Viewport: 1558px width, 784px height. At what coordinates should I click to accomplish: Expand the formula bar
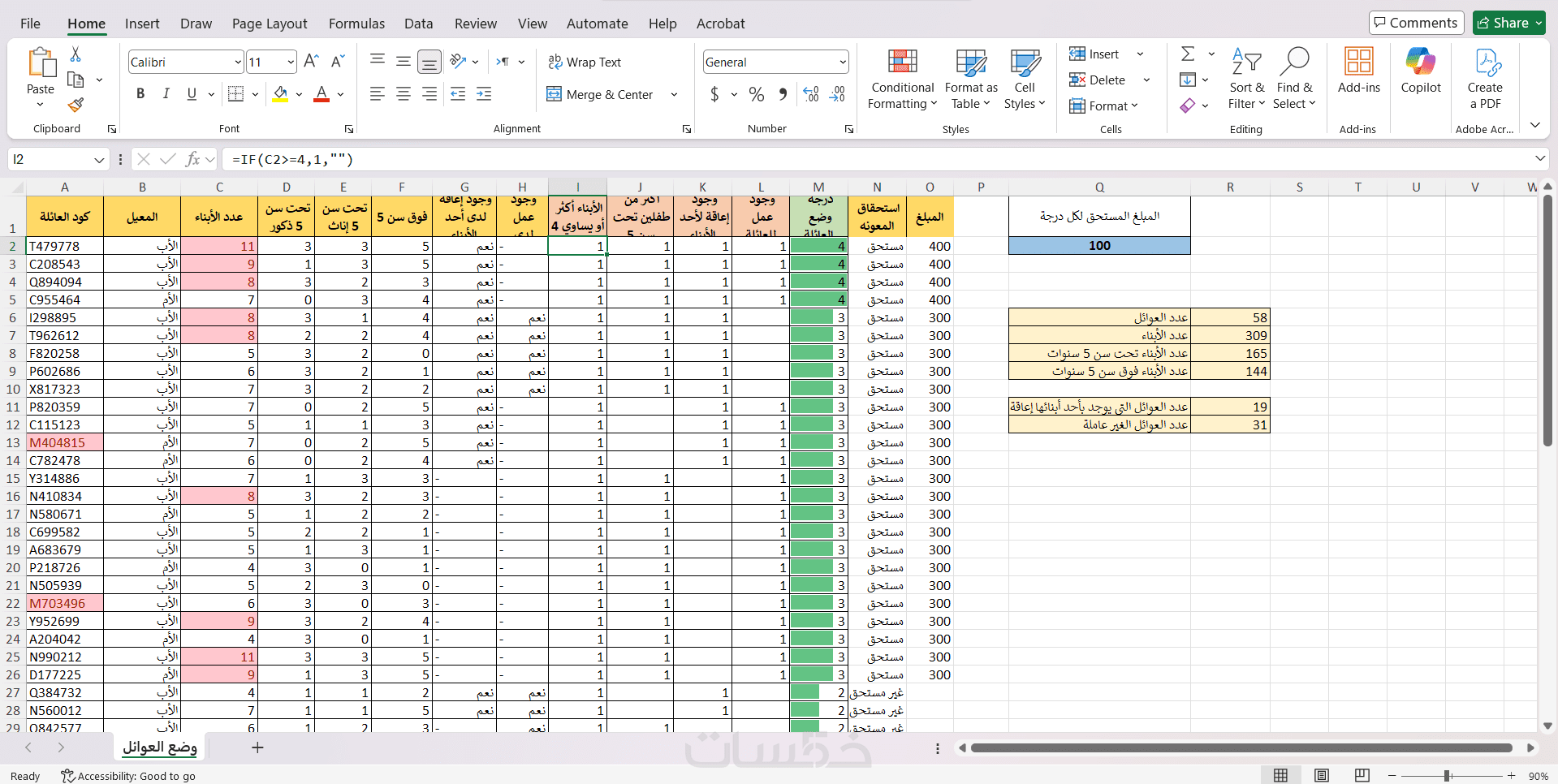click(x=1540, y=158)
